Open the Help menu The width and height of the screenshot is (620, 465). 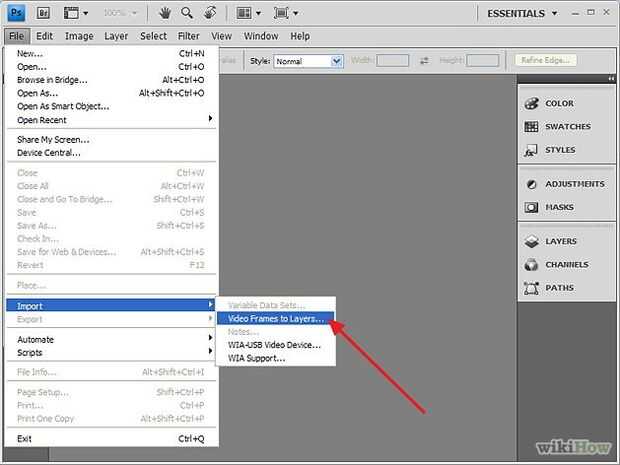pos(300,36)
